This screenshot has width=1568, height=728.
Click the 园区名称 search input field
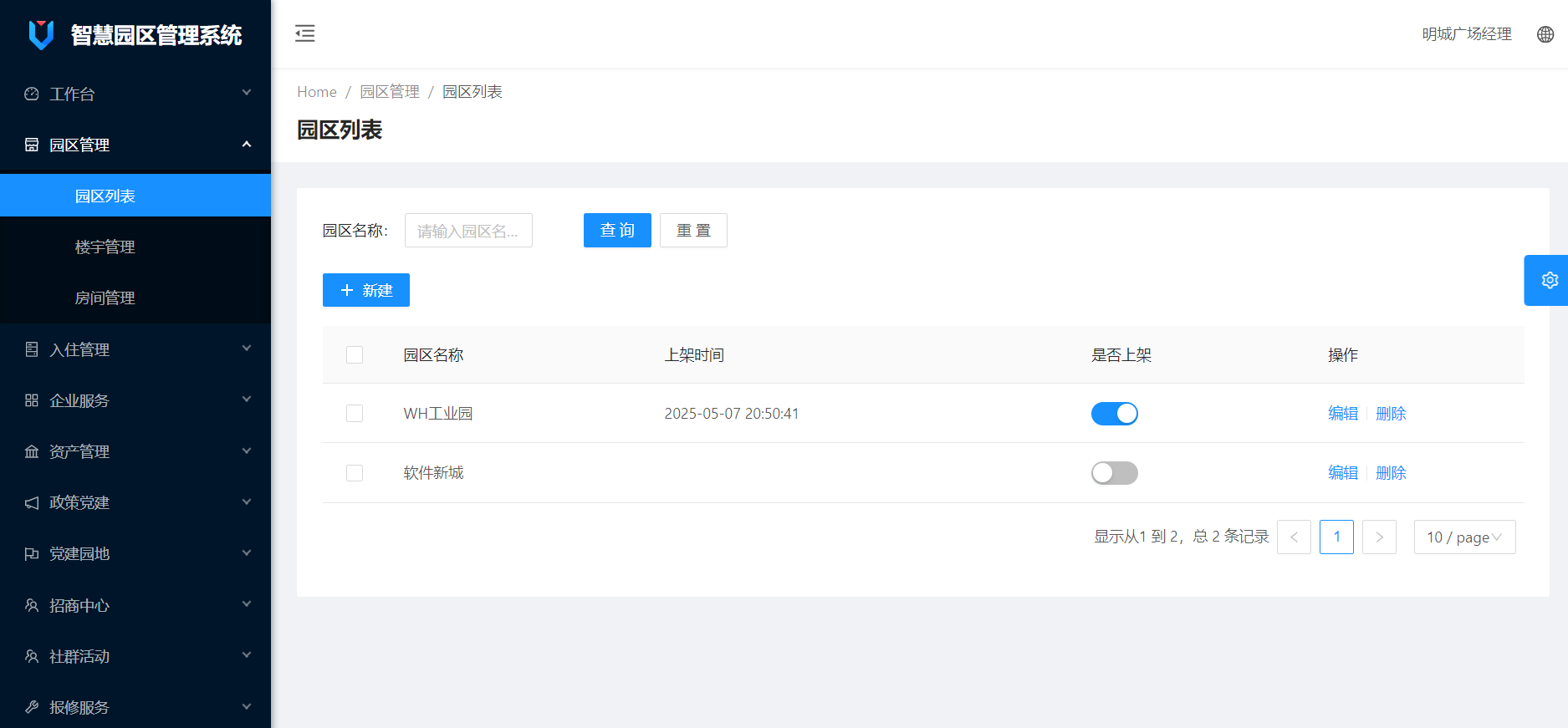(x=468, y=231)
